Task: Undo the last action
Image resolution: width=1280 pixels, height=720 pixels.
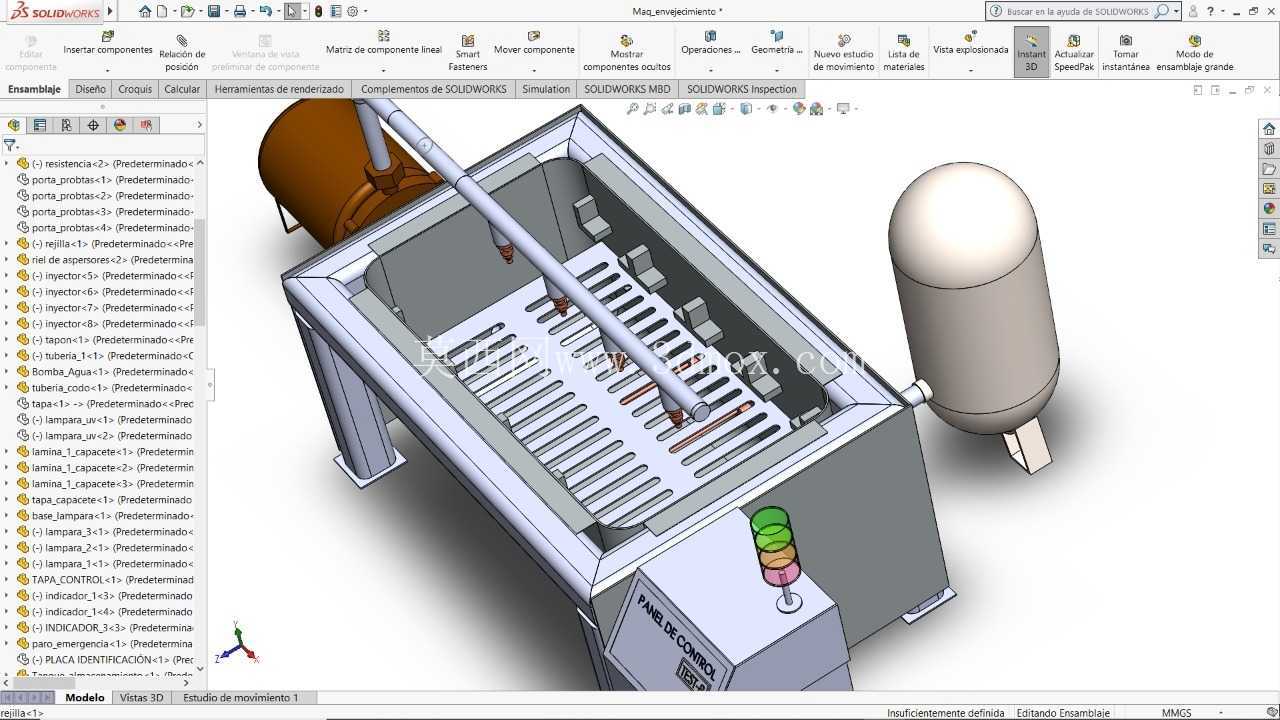Action: coord(265,11)
